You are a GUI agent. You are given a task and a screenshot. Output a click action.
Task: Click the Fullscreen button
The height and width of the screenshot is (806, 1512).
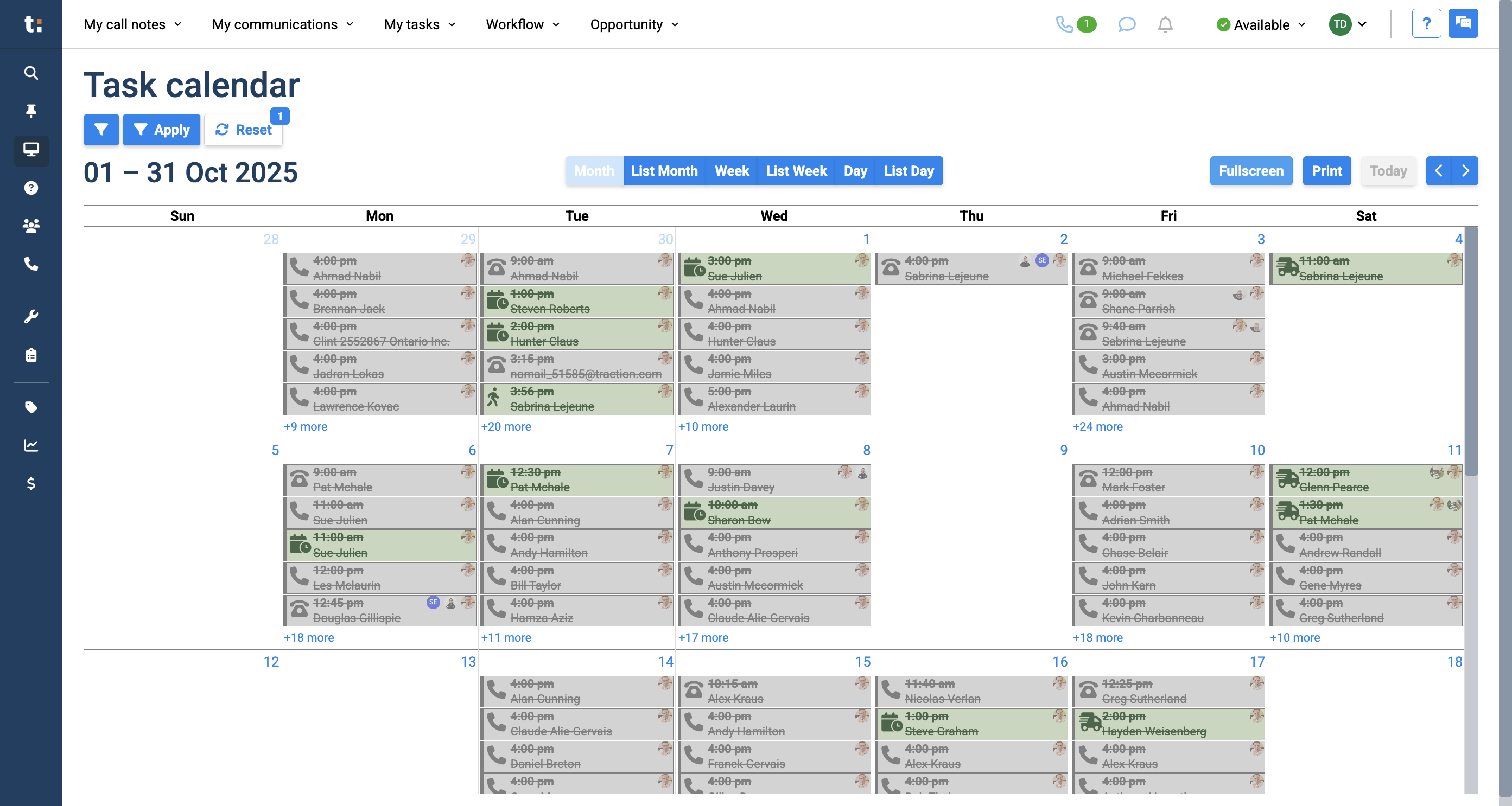coord(1251,171)
